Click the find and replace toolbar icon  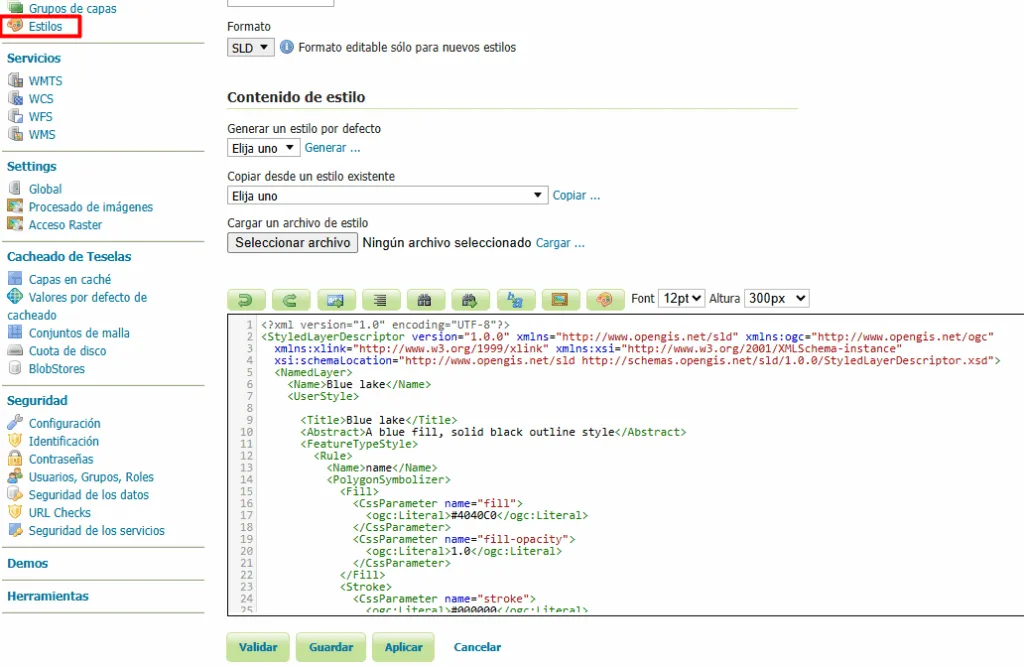coord(515,299)
